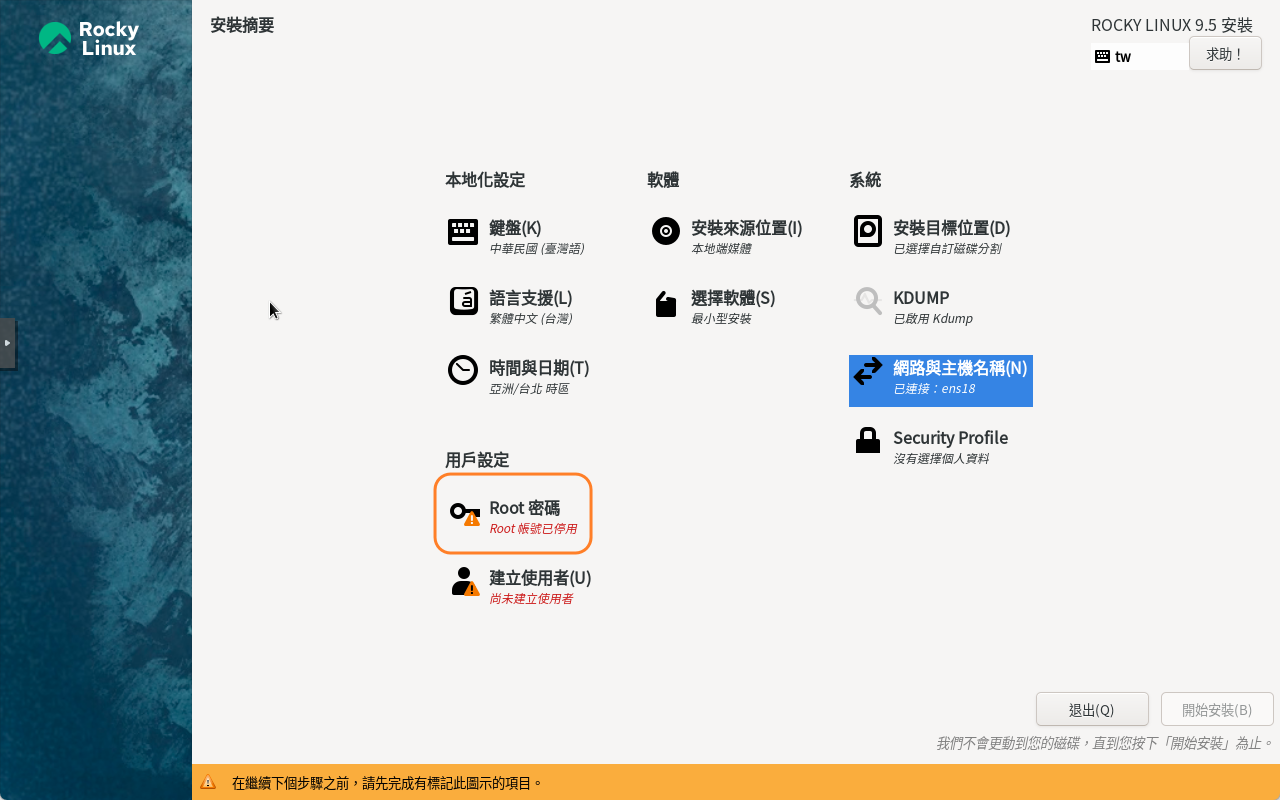Image resolution: width=1280 pixels, height=800 pixels.
Task: Open 選擇軟體 via the package icon
Action: [x=665, y=303]
